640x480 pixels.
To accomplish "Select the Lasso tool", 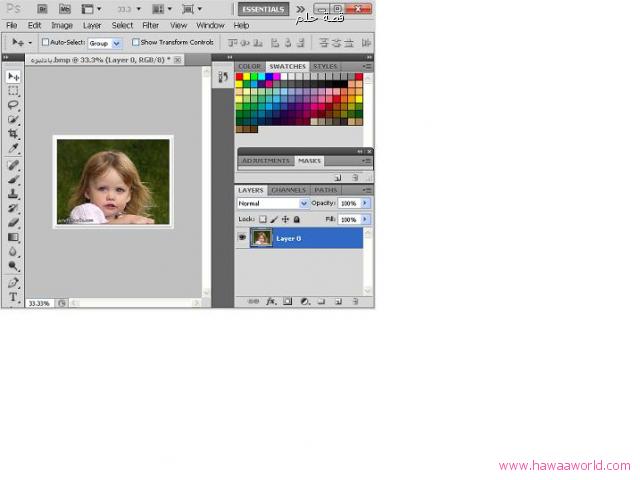I will point(14,105).
